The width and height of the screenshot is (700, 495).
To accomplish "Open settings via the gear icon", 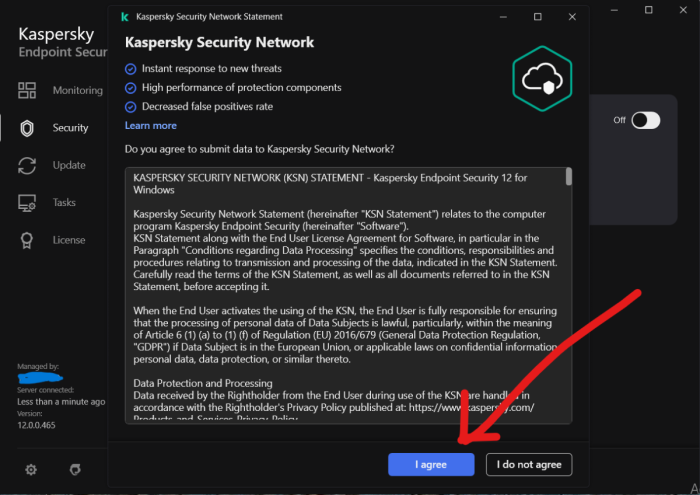I will [31, 469].
